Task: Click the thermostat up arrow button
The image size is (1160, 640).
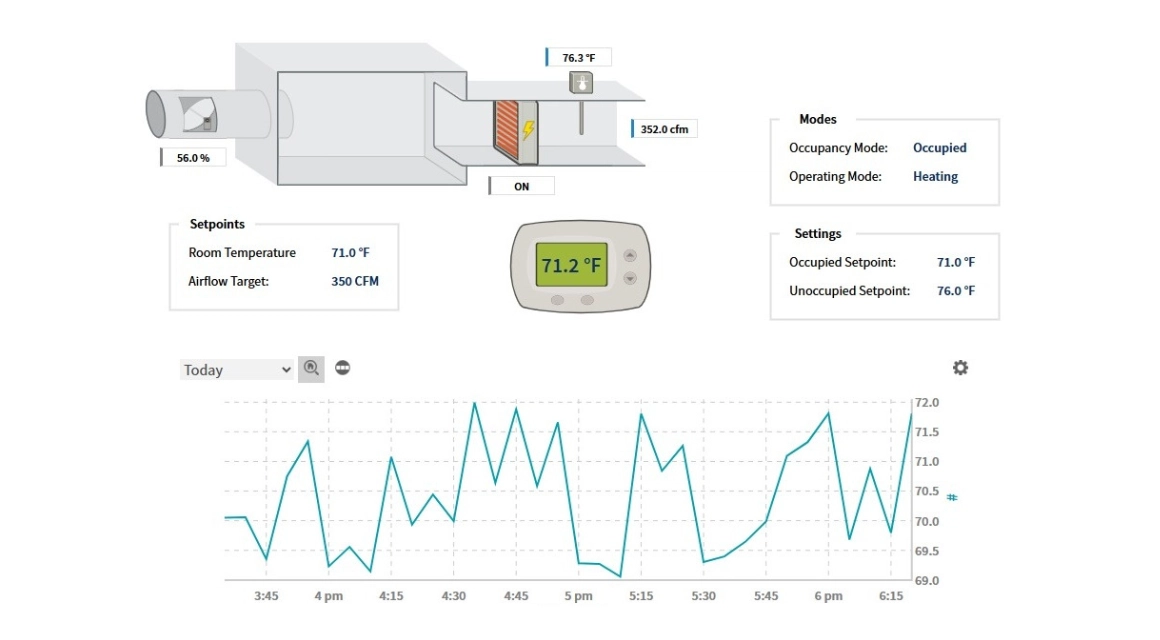Action: click(630, 255)
